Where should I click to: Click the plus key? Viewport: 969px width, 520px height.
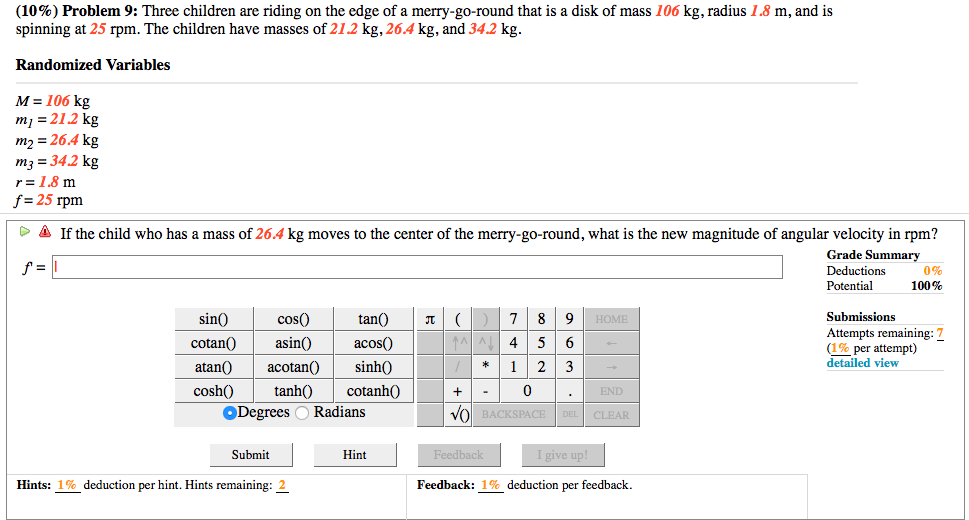(x=459, y=391)
